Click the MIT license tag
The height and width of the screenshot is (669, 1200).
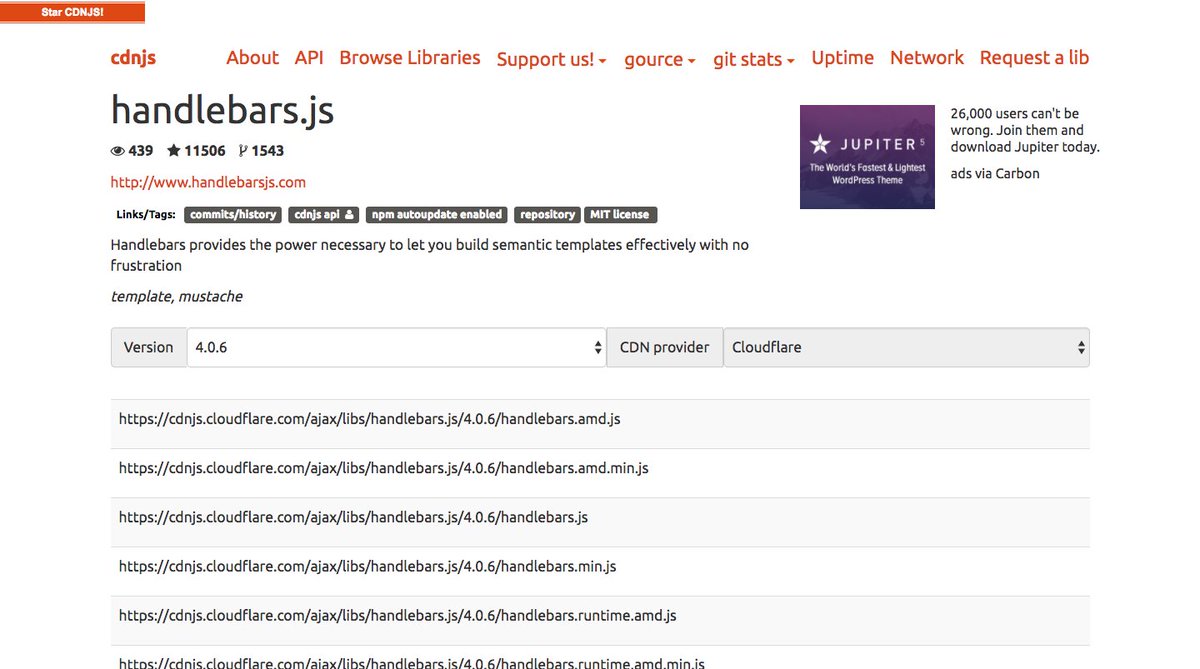(620, 214)
